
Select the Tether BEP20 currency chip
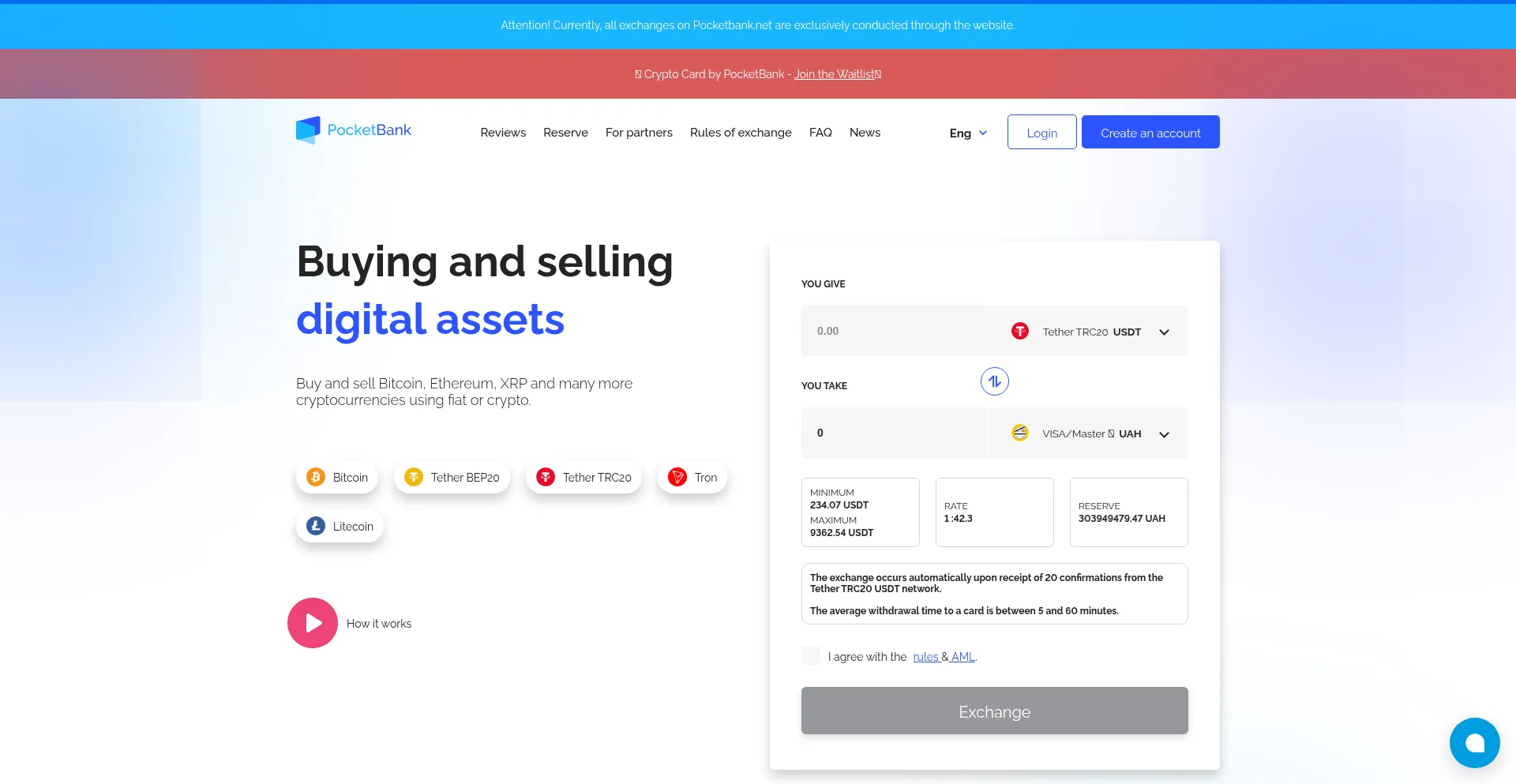coord(452,478)
